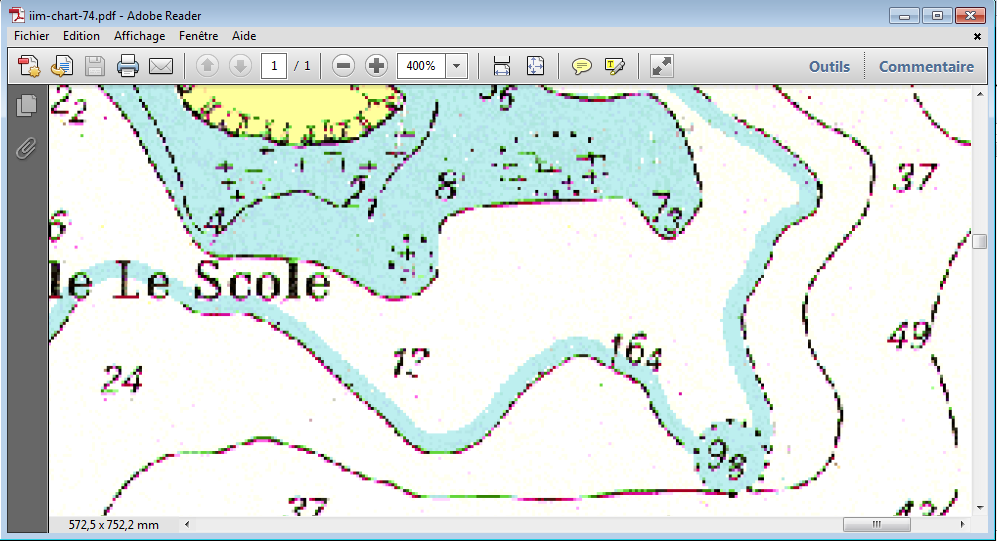Toggle fit-to-width scrolling mode
The image size is (997, 541).
[502, 67]
